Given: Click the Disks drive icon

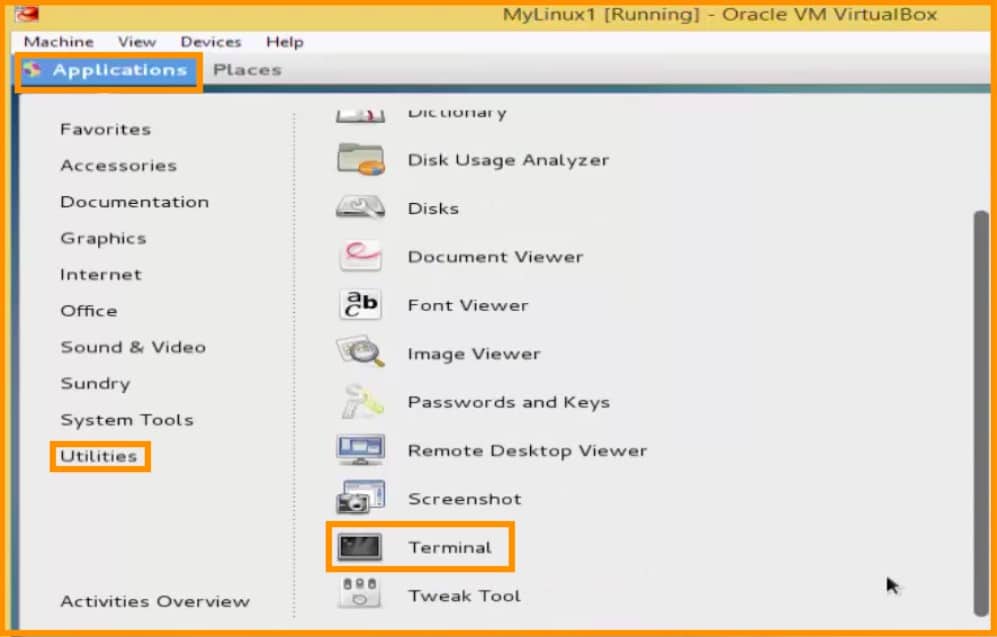Looking at the screenshot, I should pos(361,208).
